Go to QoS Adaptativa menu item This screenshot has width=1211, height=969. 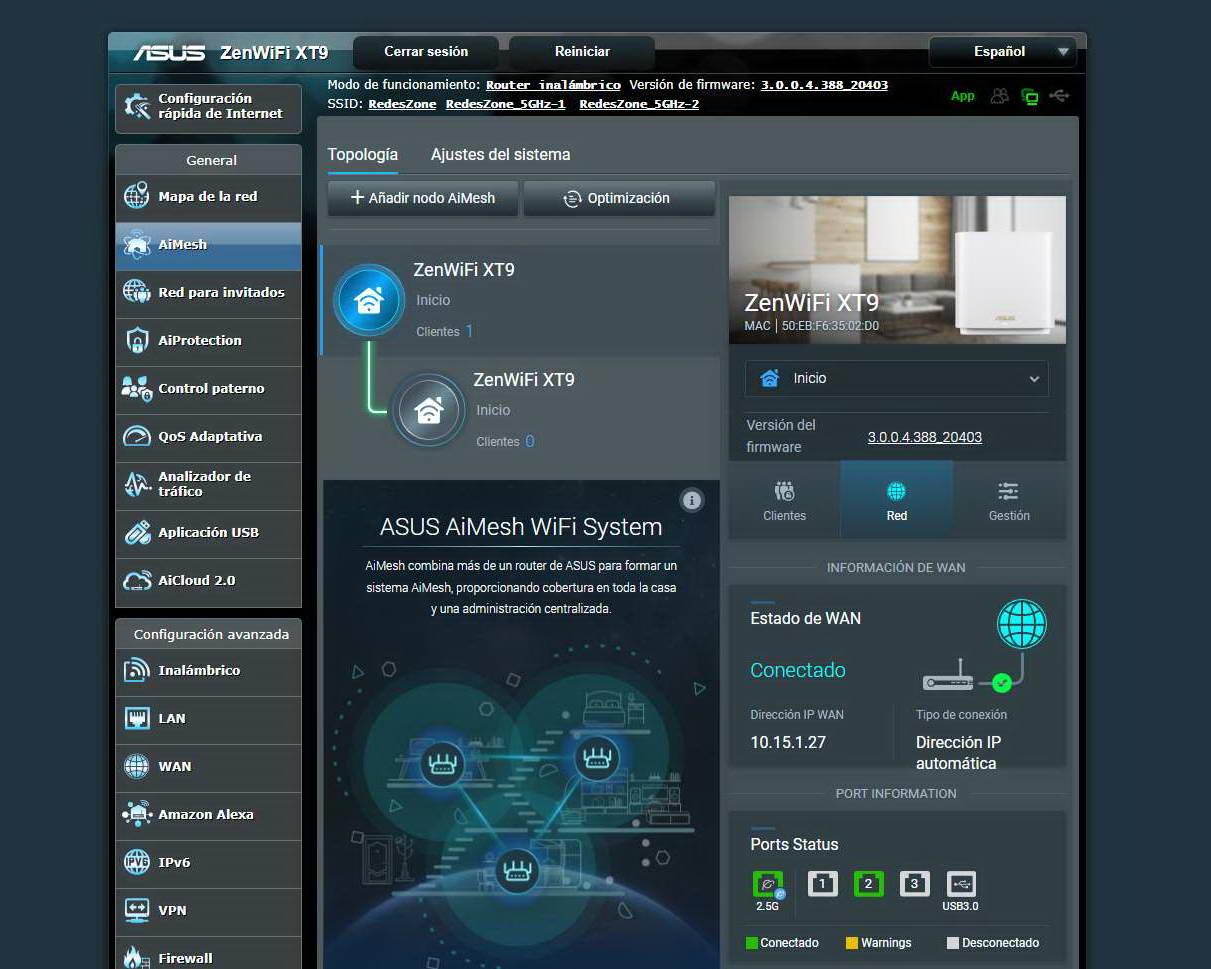208,437
